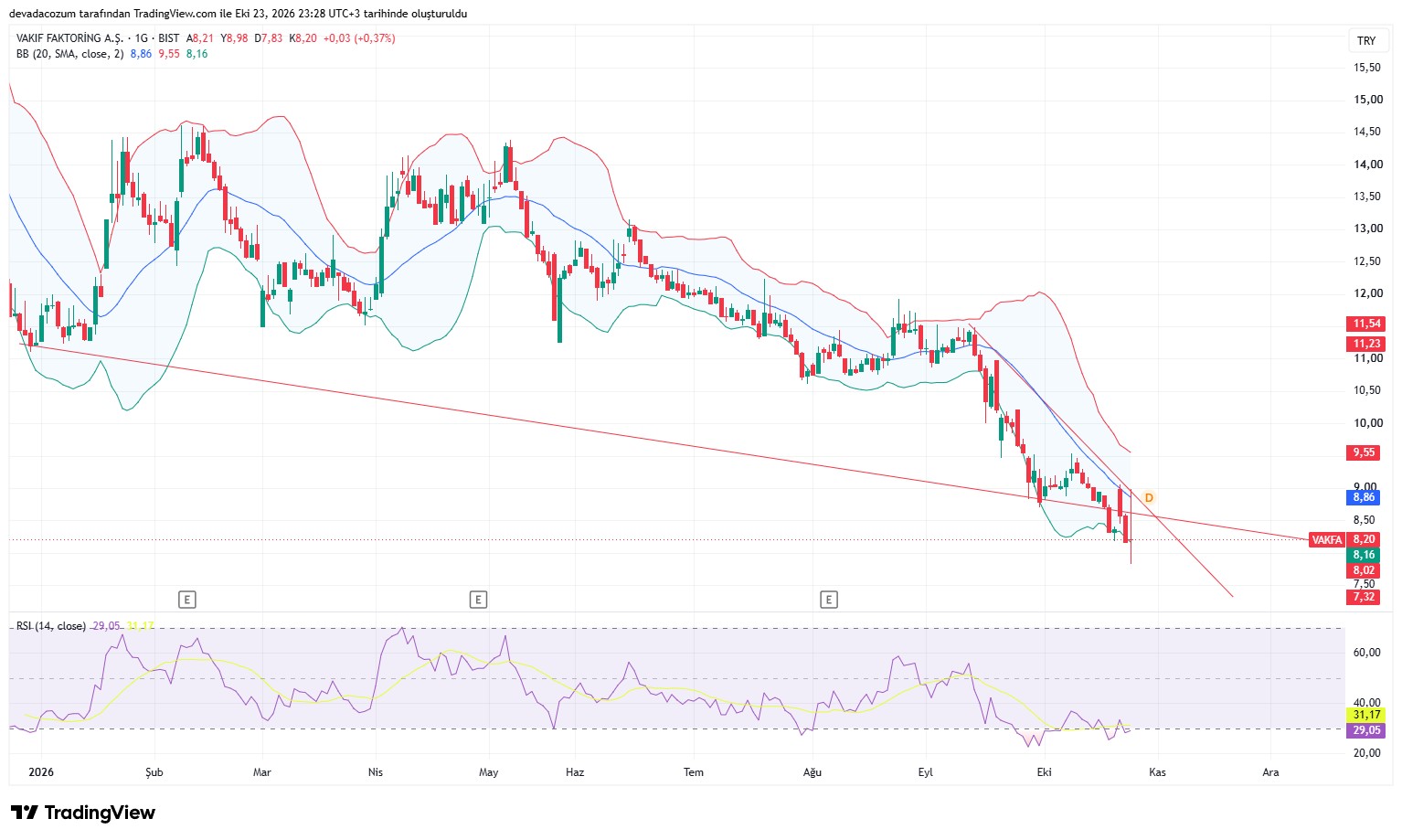
Task: Click the orange D dividend marker
Action: pyautogui.click(x=1149, y=498)
